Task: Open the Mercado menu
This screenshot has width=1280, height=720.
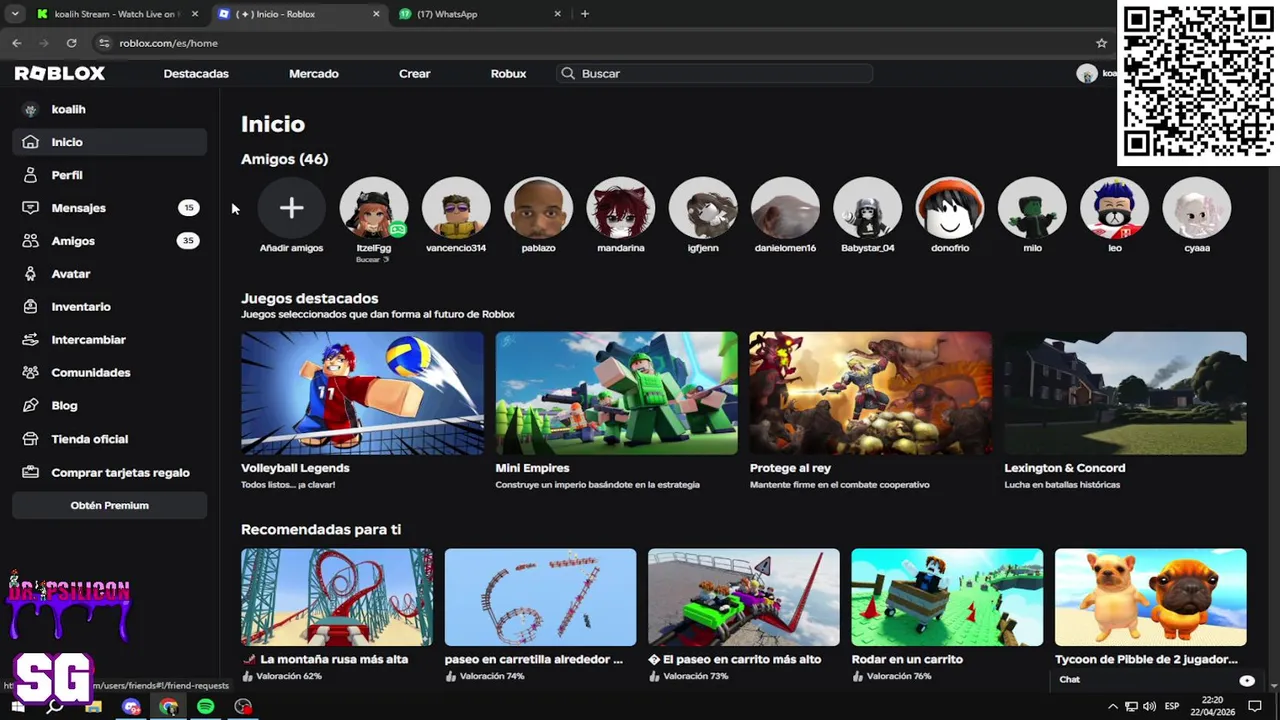Action: click(314, 73)
